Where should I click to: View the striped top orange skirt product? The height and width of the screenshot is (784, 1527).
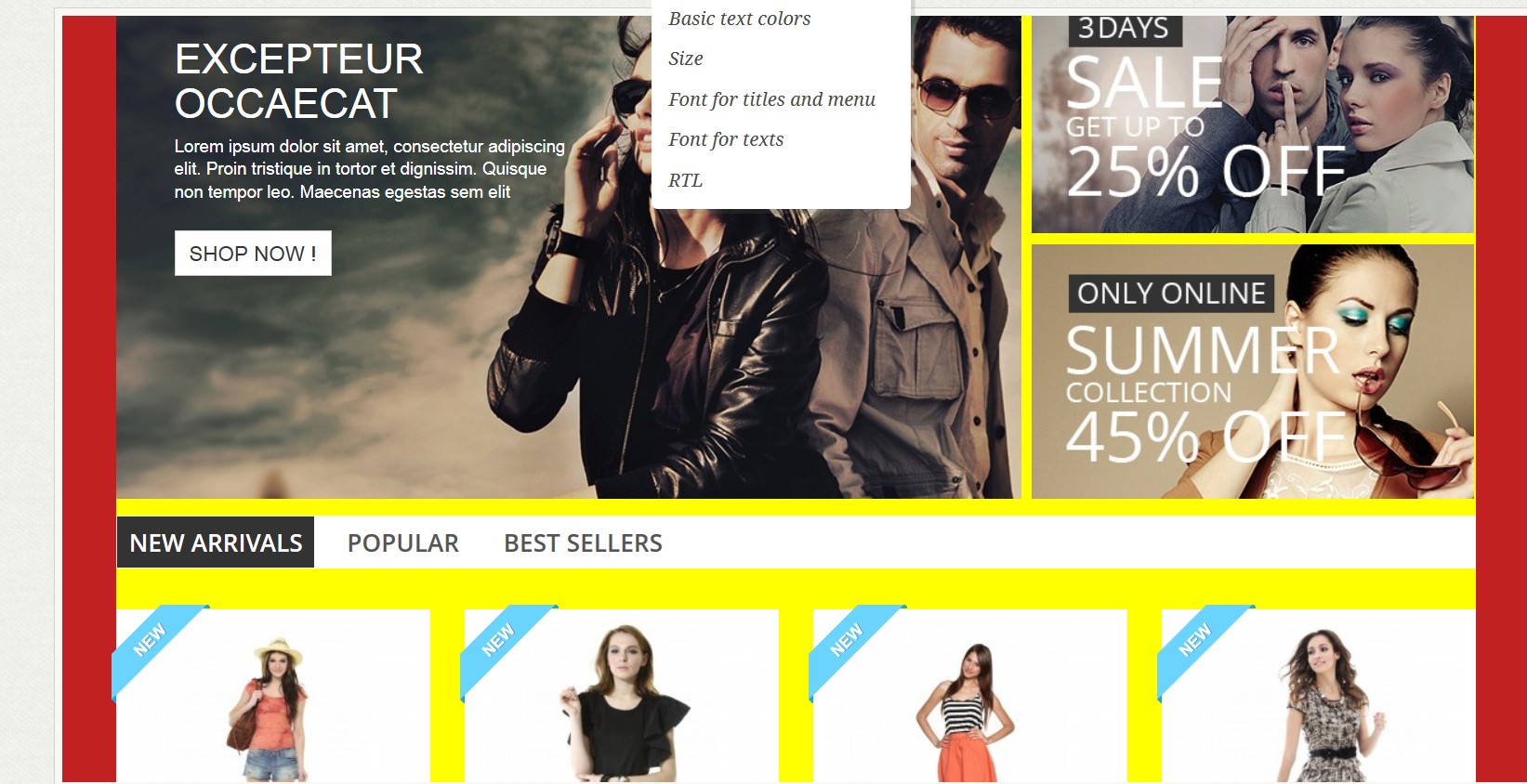[970, 696]
